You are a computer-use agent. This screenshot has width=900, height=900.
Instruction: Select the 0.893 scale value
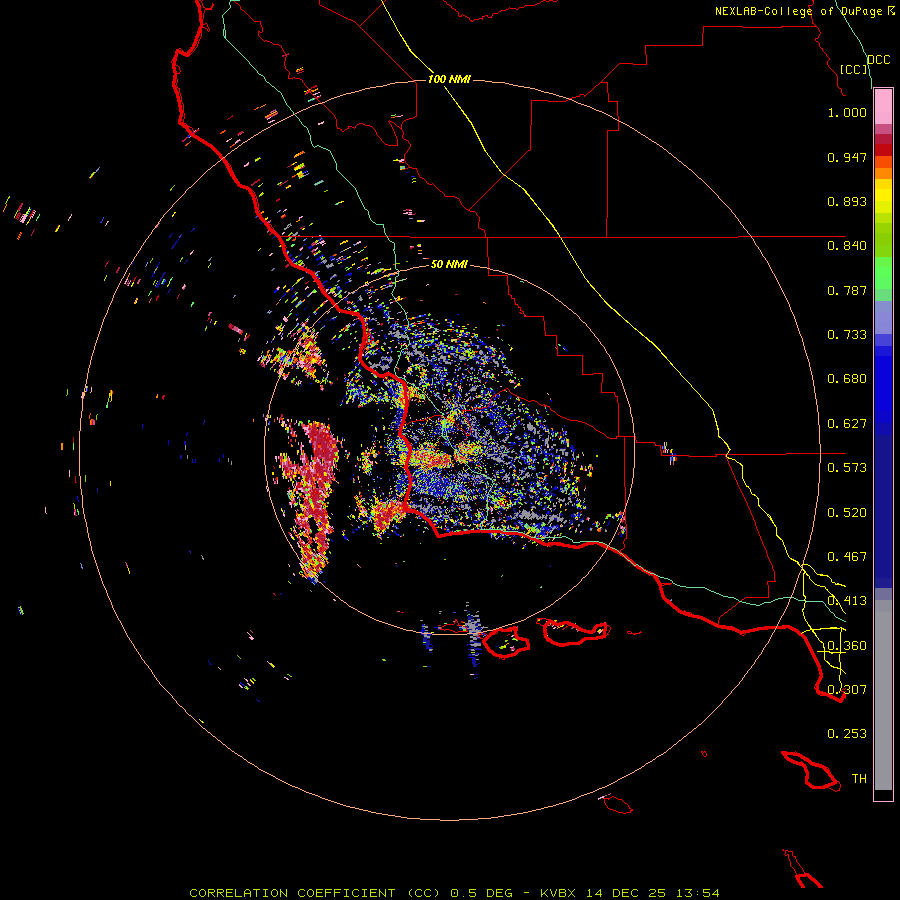[847, 201]
